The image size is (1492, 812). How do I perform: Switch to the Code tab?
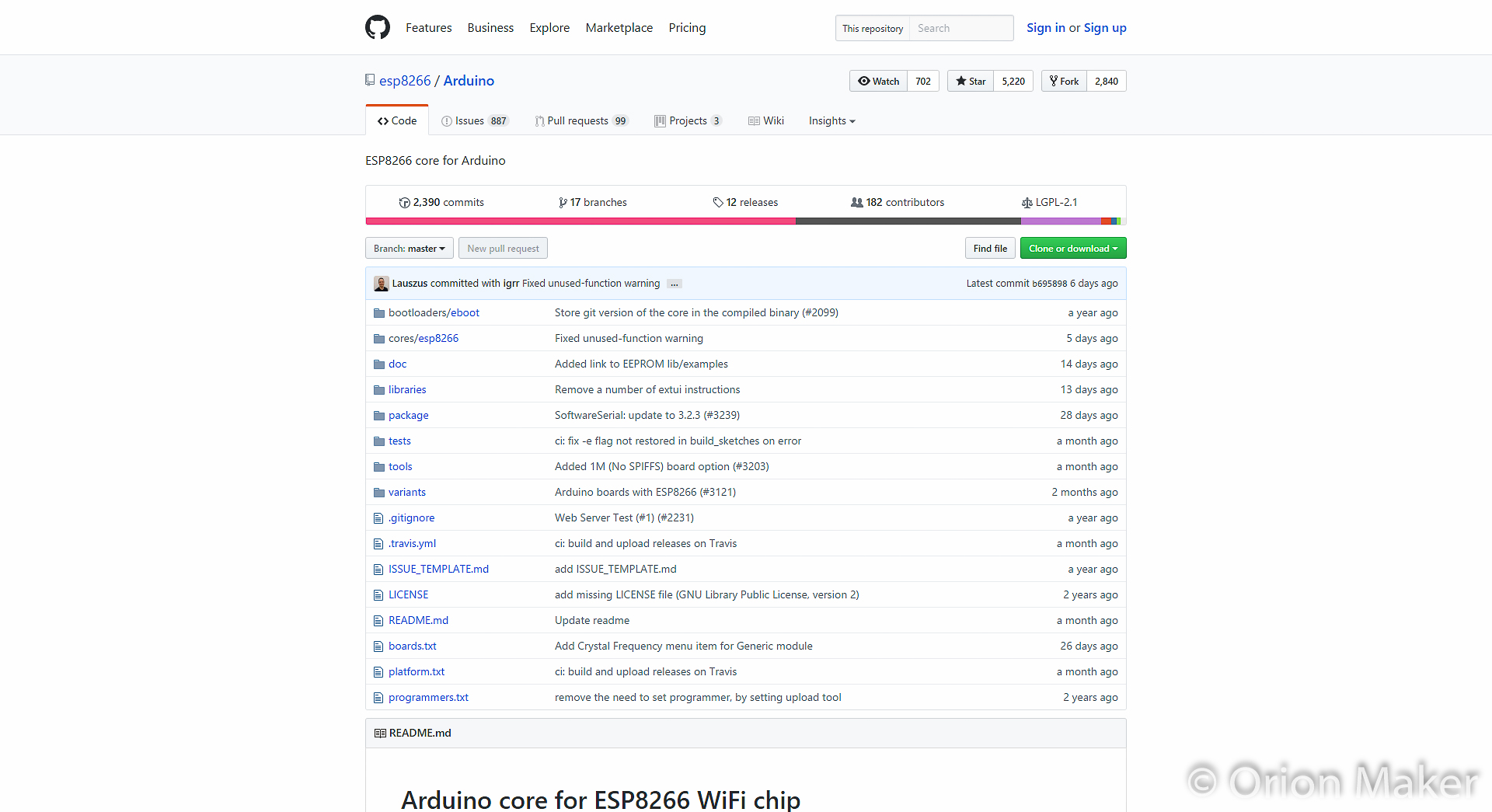coord(397,120)
